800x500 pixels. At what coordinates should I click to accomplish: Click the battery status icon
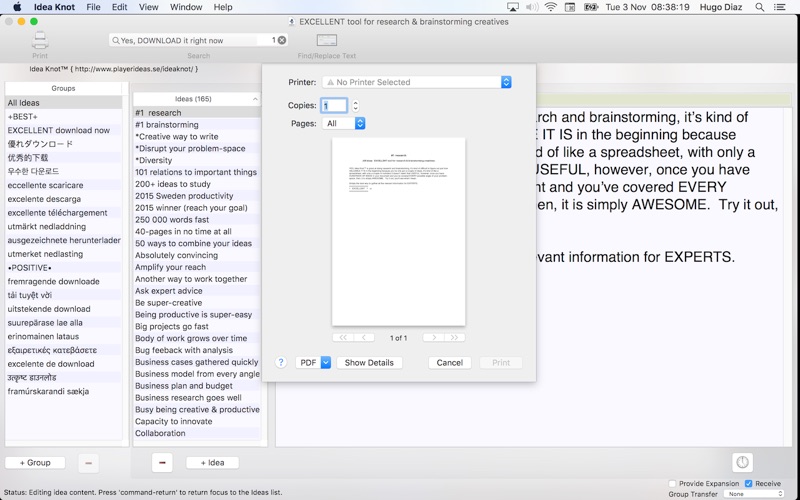coord(591,7)
